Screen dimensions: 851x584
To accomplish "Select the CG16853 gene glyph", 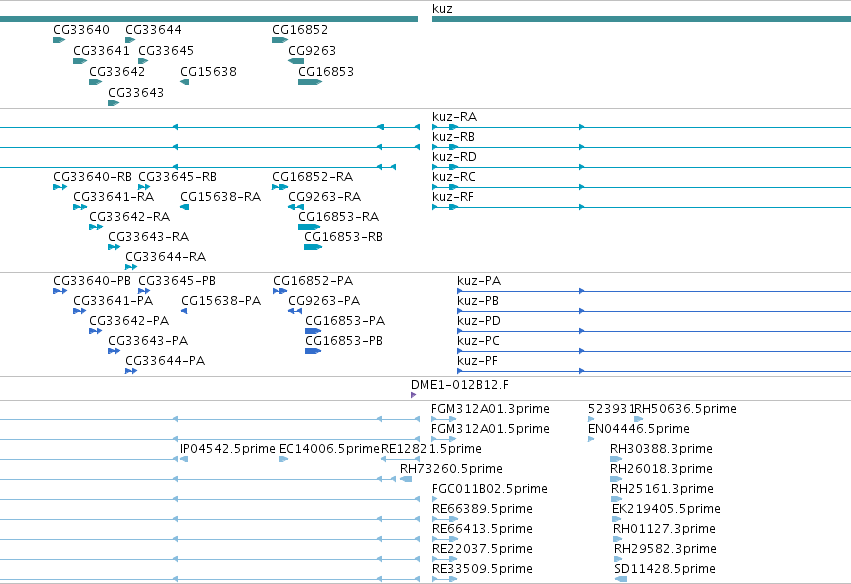I will (x=310, y=82).
